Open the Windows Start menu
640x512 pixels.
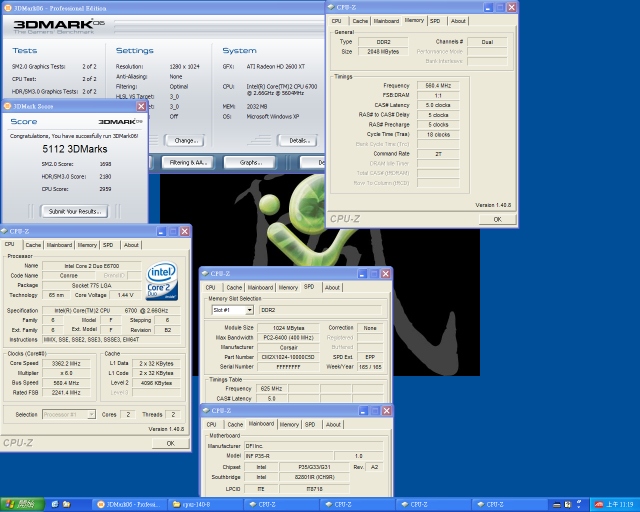tap(22, 504)
